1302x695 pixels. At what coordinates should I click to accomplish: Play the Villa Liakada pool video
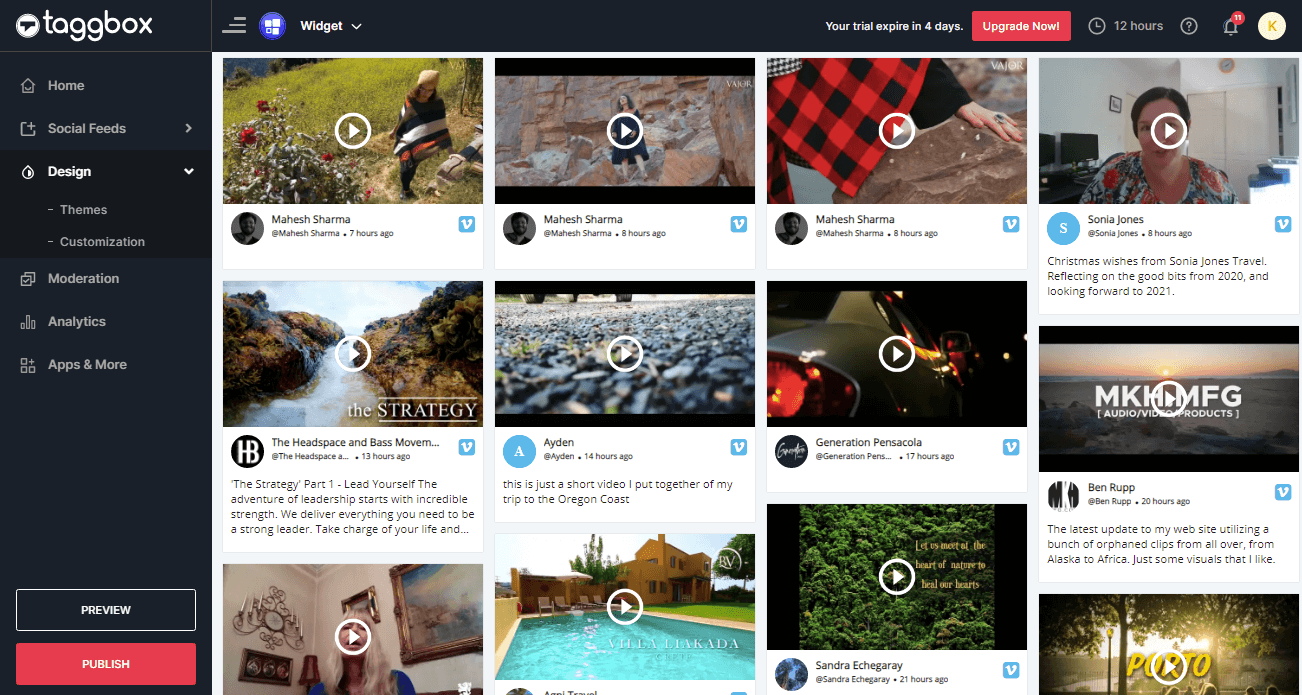click(x=625, y=606)
